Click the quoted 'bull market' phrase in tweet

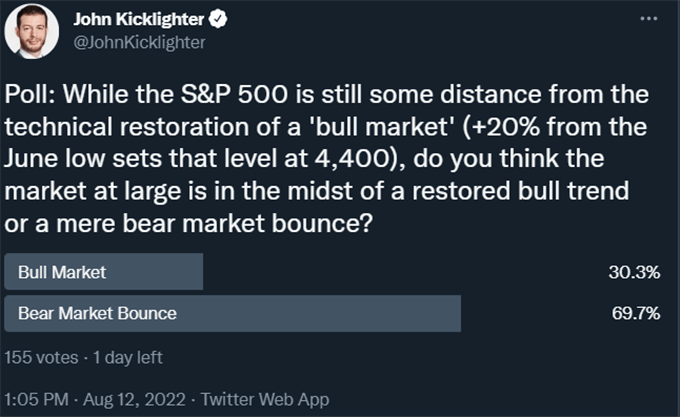380,127
